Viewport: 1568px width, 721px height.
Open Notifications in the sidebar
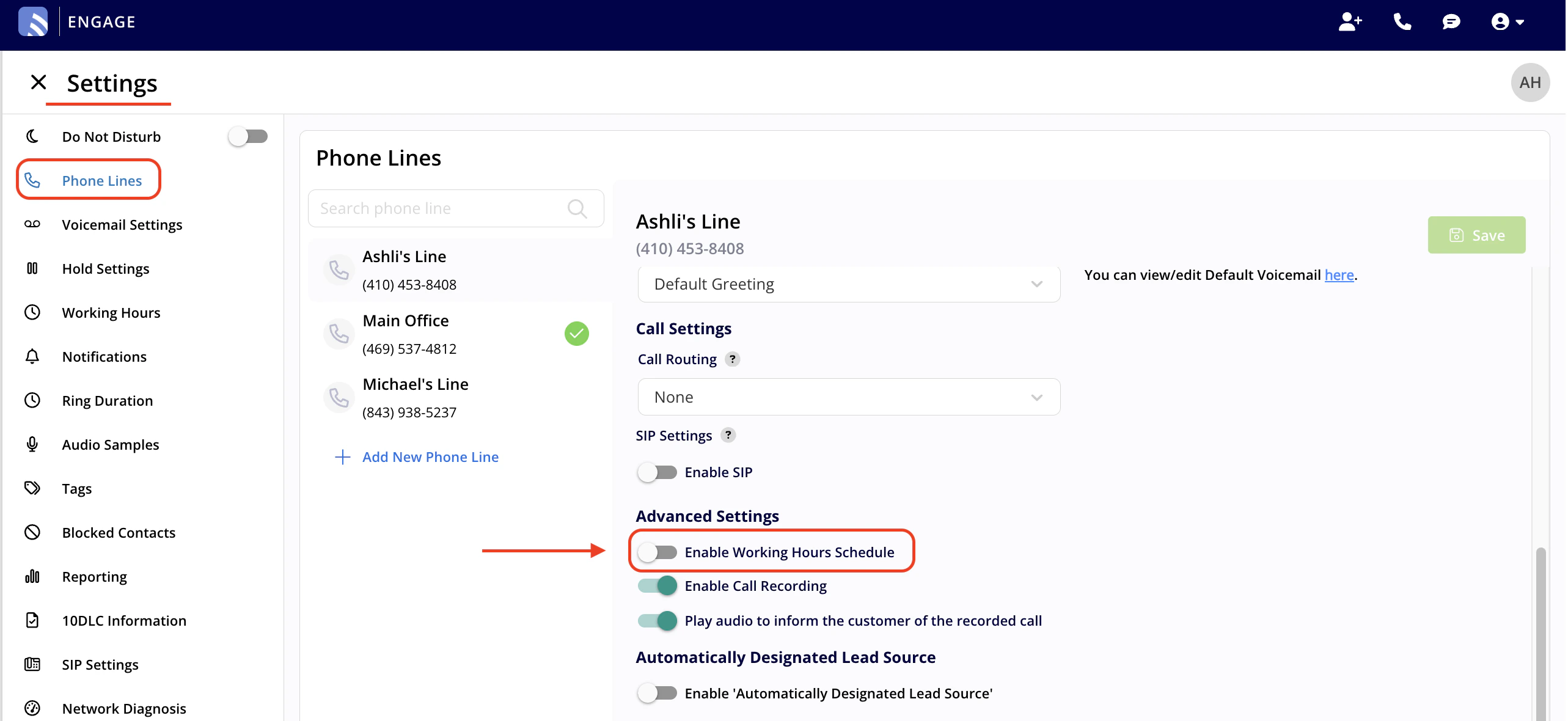pyautogui.click(x=104, y=356)
